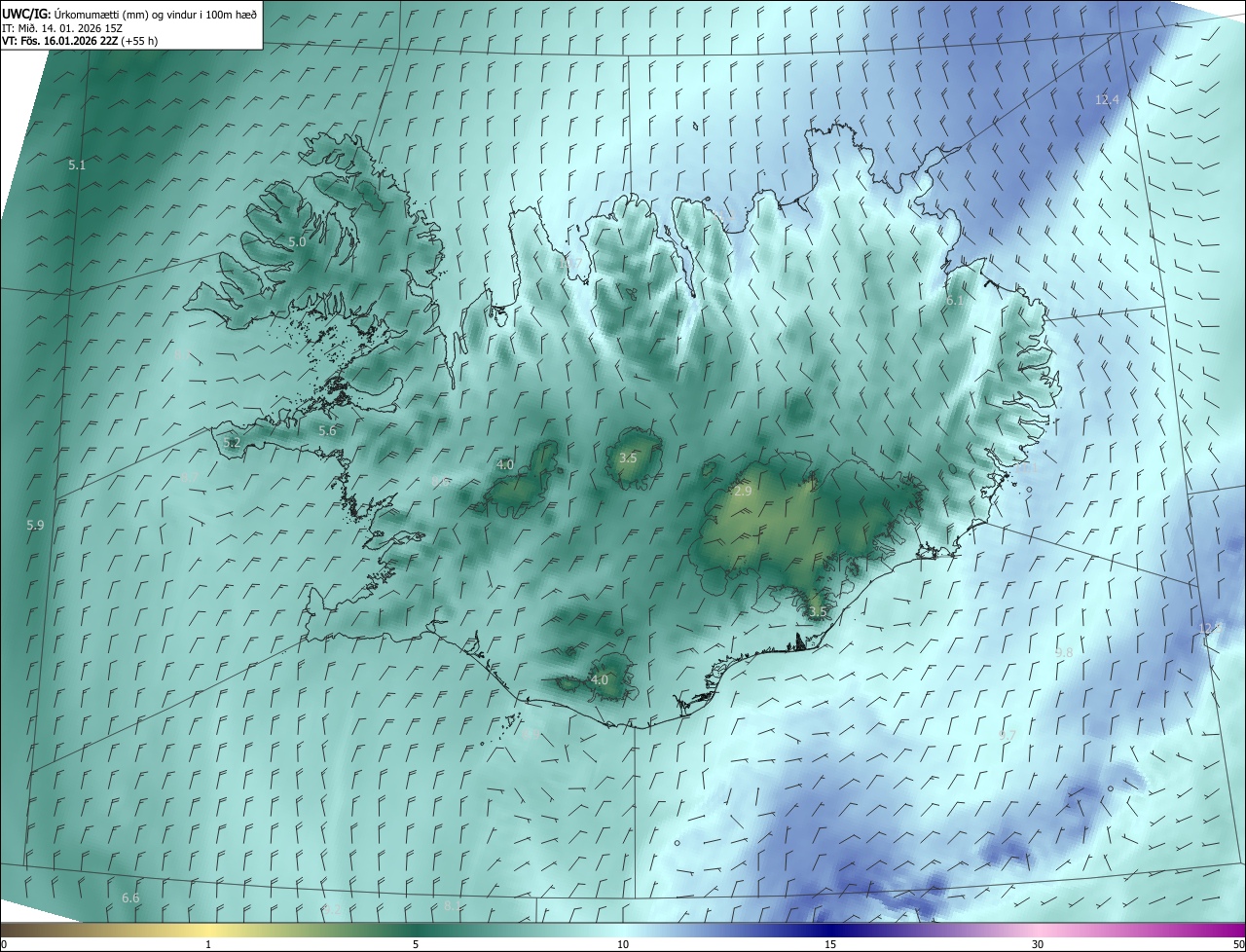Pick the yellow band of the colour scale
The image size is (1246, 952).
[208, 931]
